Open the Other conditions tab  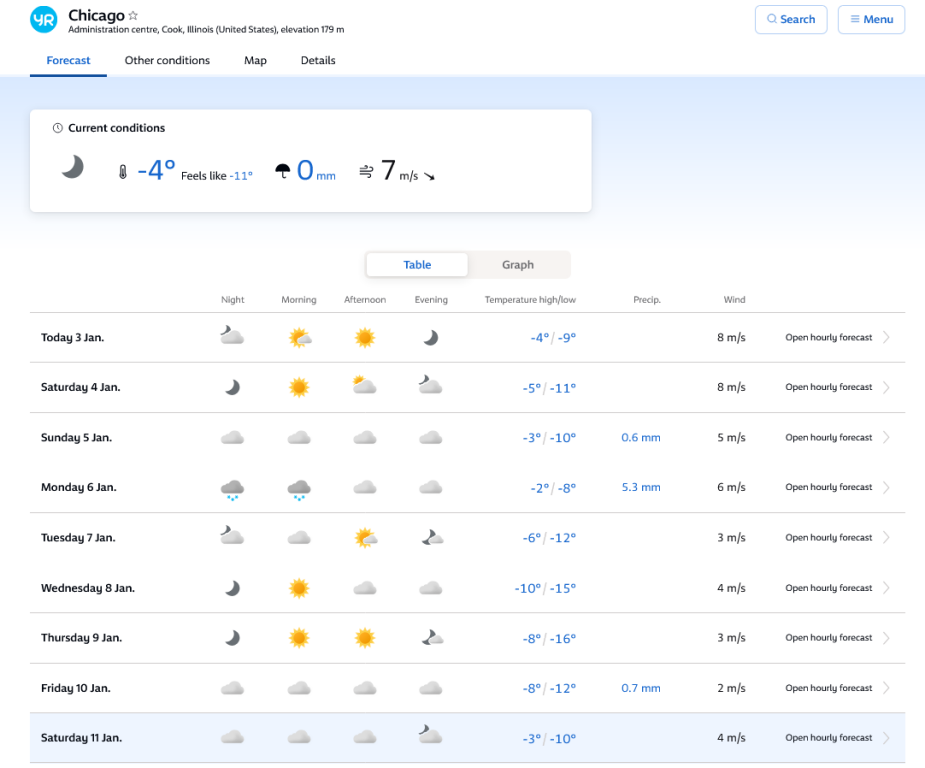click(x=167, y=61)
